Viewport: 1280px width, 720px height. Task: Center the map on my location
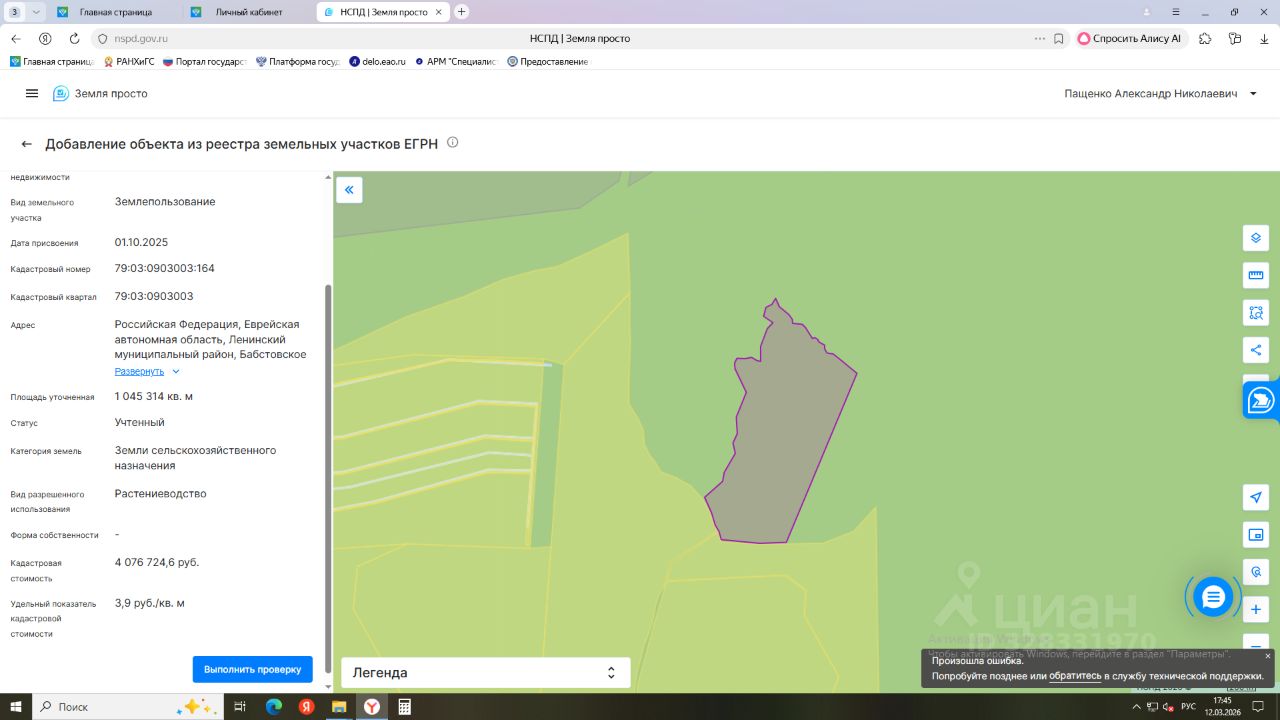[x=1256, y=497]
